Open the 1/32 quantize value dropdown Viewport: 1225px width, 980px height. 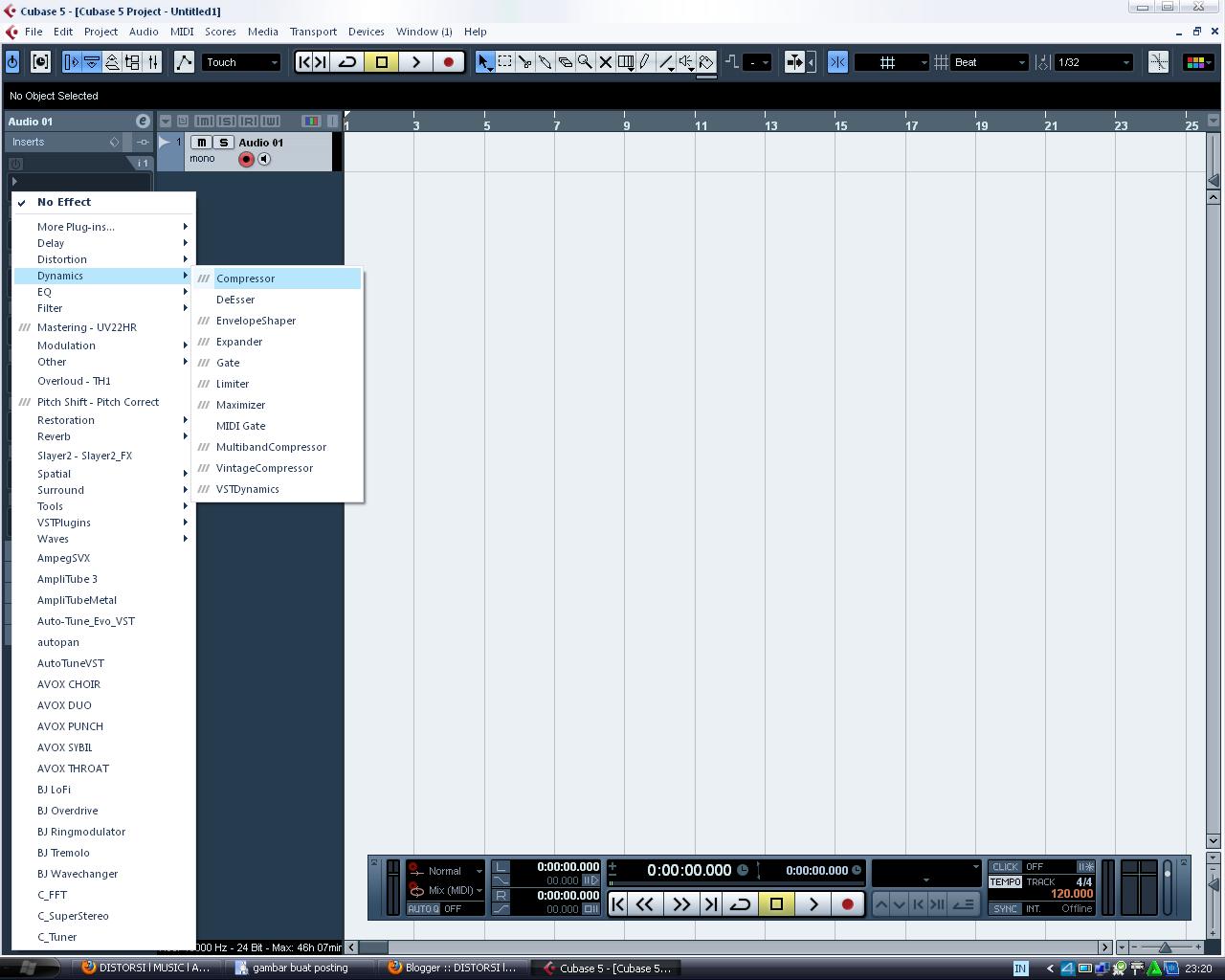point(1094,62)
